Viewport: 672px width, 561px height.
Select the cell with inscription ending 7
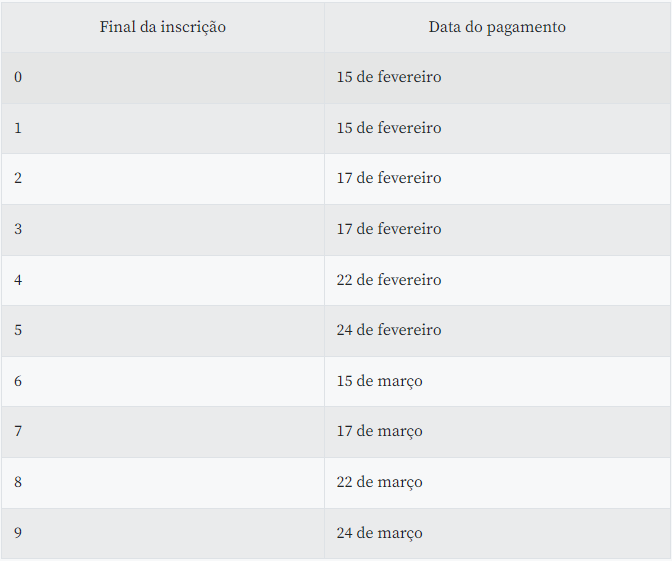click(x=163, y=432)
